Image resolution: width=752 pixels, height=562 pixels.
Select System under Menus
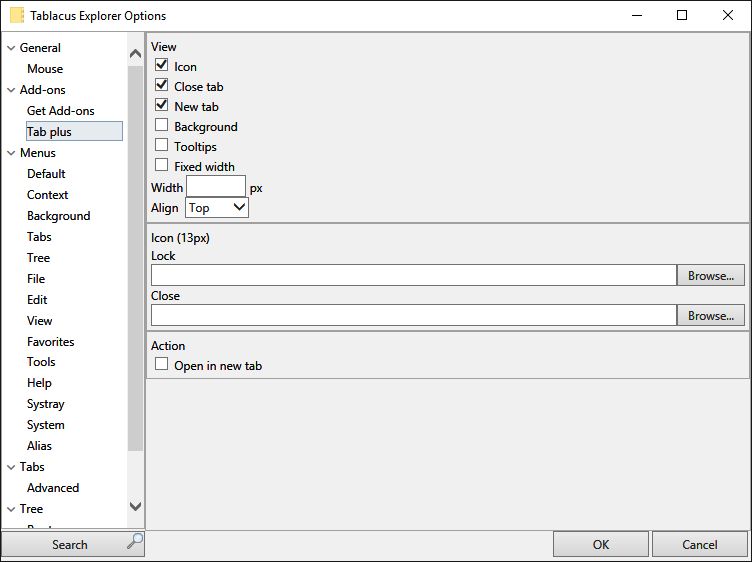click(x=46, y=425)
